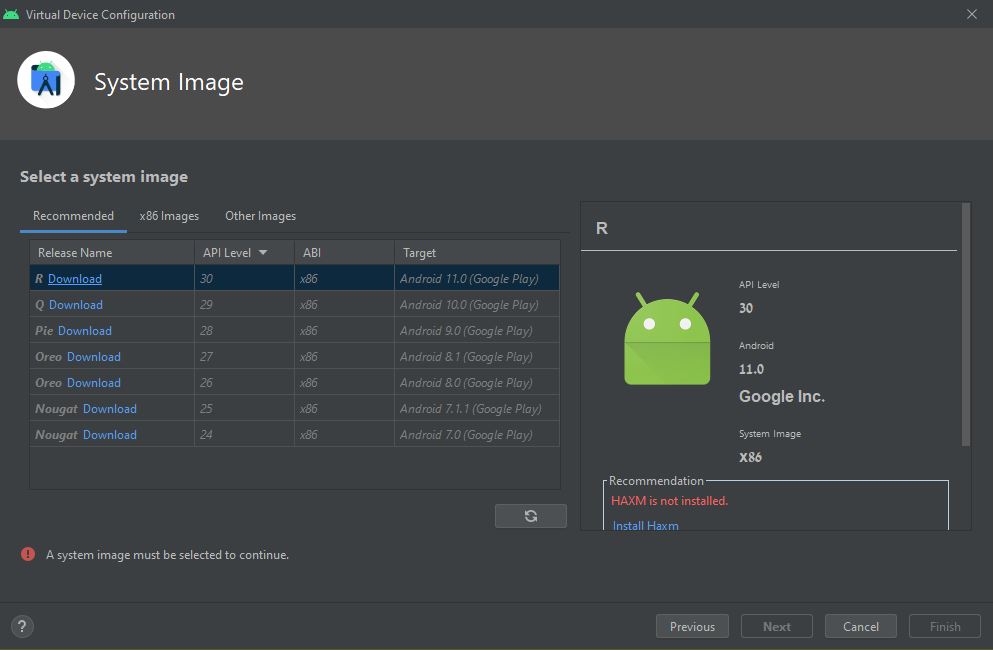Click the Release Name column header
993x650 pixels.
click(75, 253)
